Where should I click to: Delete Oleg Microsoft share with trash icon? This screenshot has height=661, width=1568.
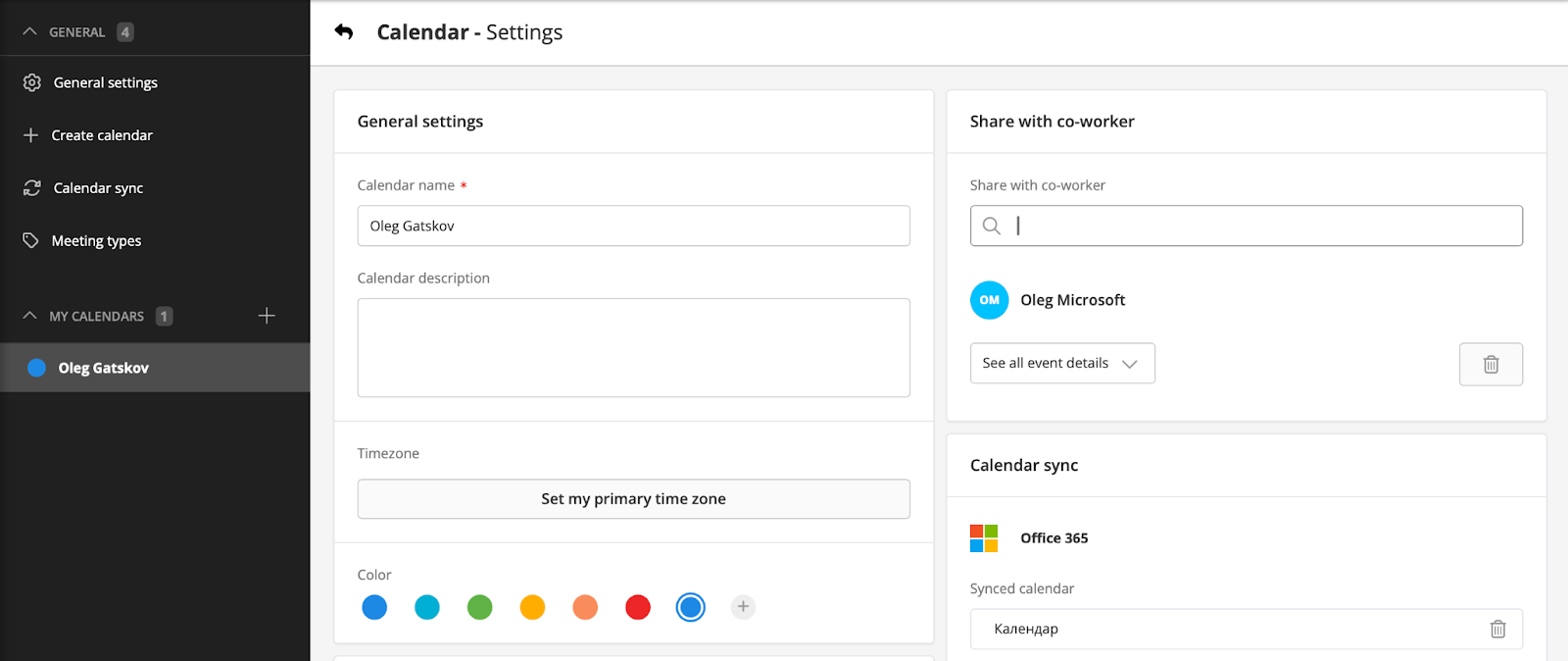coord(1491,364)
